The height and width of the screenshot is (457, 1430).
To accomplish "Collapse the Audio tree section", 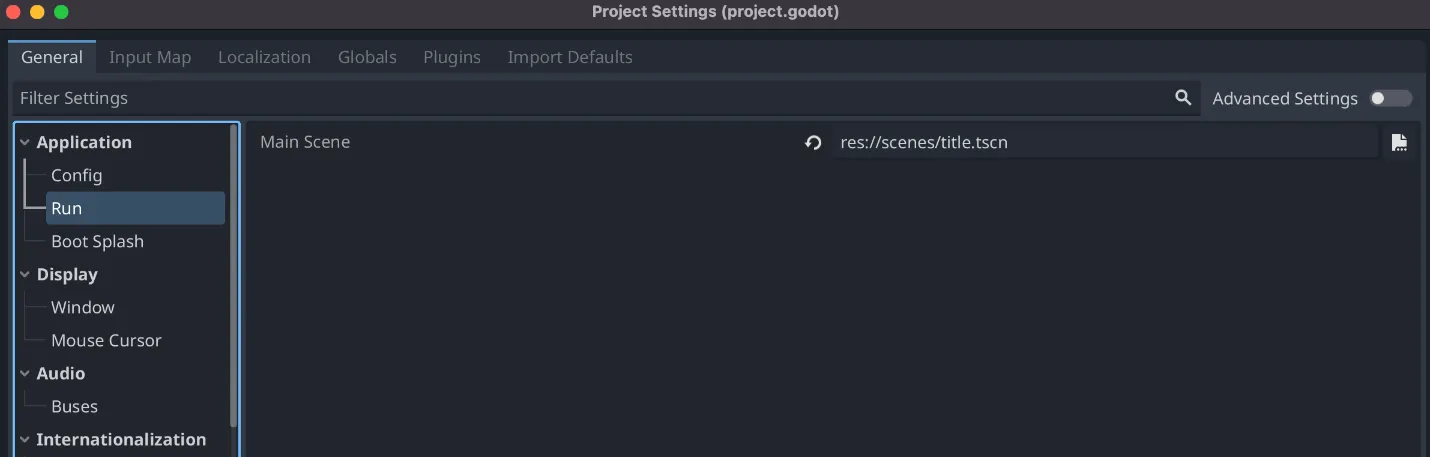I will pos(25,374).
